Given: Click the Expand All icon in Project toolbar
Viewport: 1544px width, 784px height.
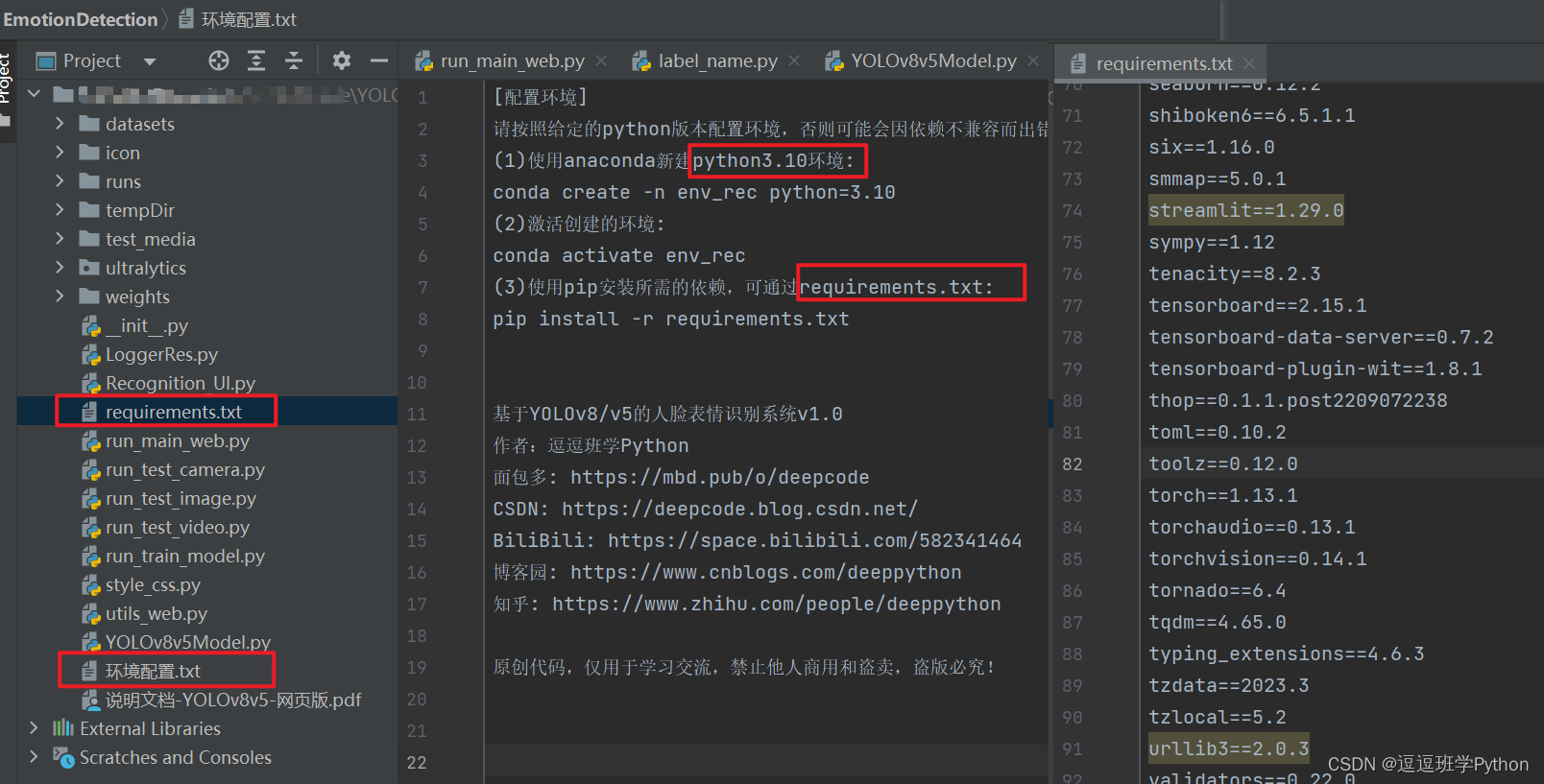Looking at the screenshot, I should (256, 61).
